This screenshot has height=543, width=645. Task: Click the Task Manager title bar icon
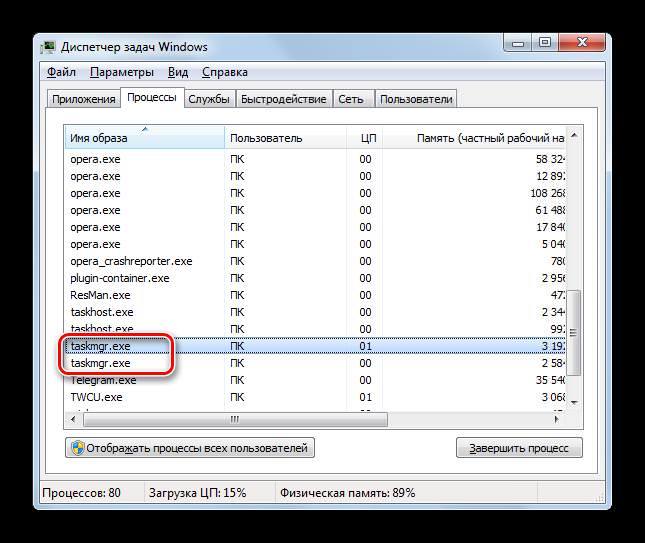48,47
